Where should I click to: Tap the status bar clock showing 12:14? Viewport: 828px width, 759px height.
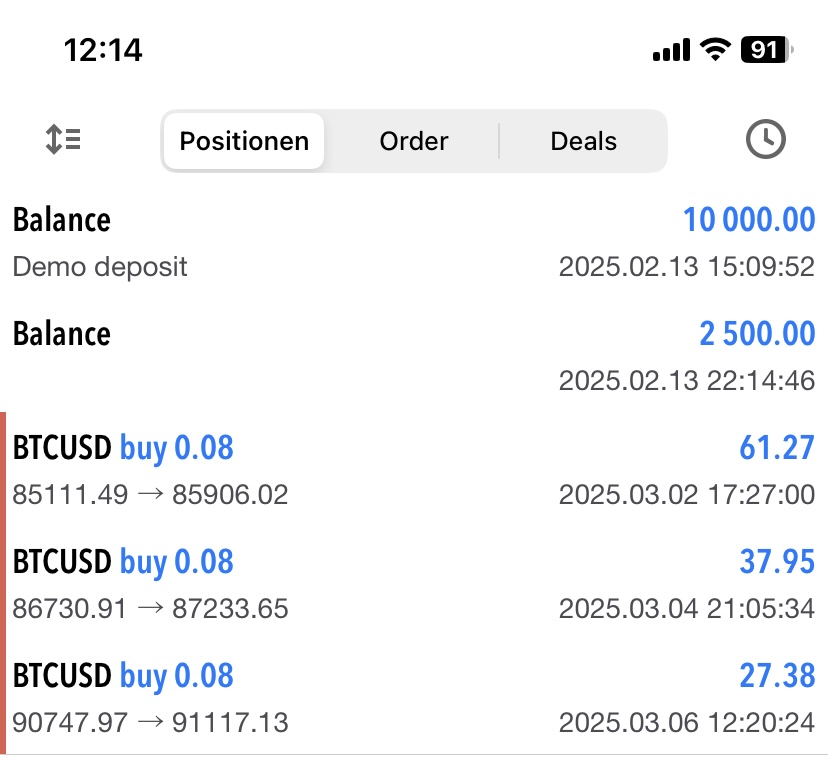click(x=103, y=50)
